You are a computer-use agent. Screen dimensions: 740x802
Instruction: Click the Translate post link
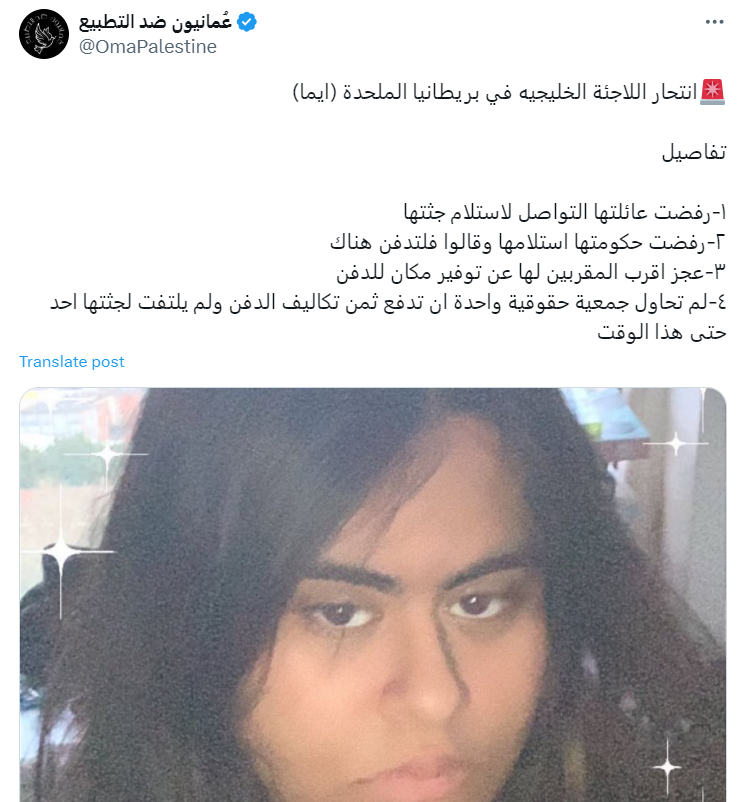click(72, 362)
